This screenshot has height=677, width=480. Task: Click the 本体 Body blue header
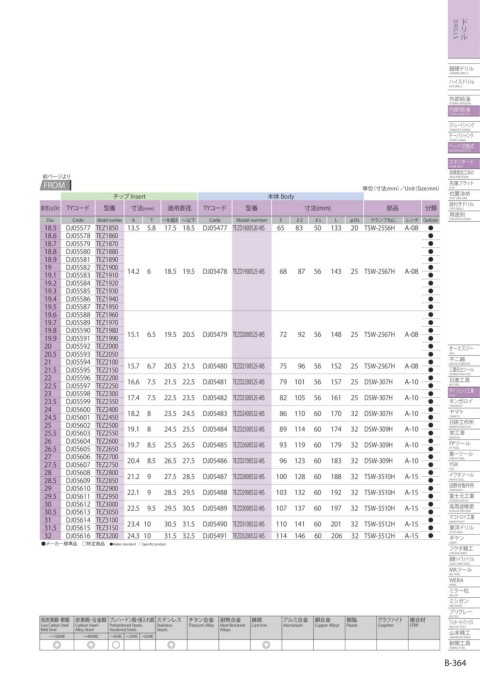[x=281, y=196]
